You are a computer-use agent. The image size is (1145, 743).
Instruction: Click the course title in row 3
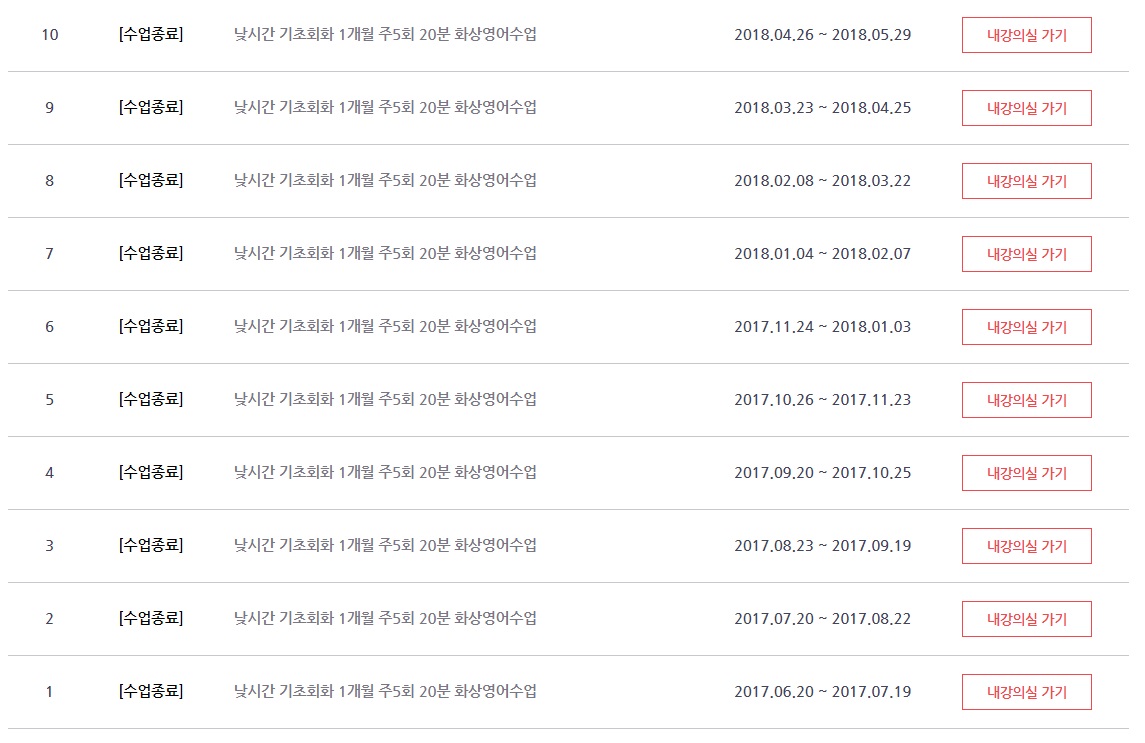point(385,546)
